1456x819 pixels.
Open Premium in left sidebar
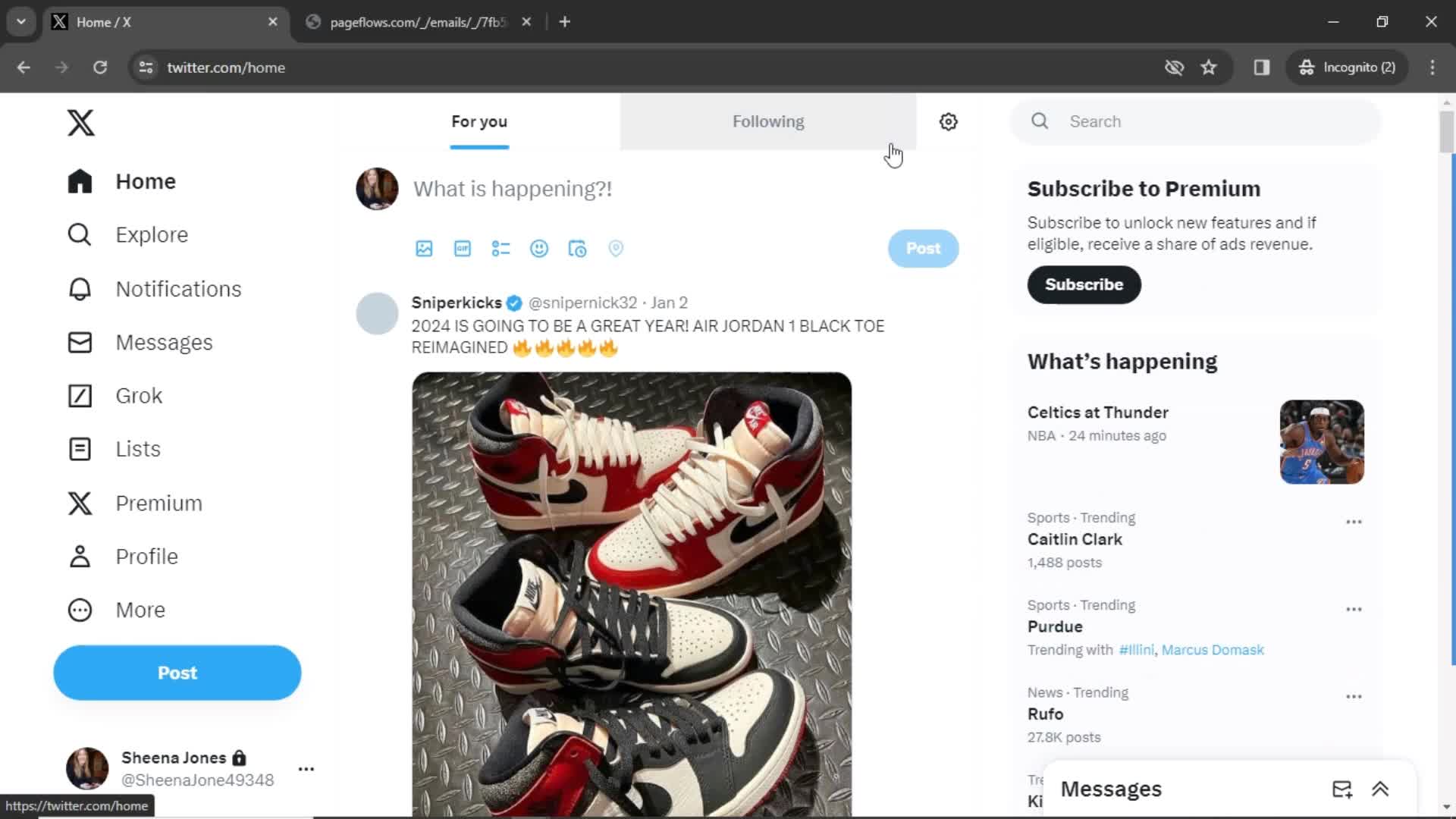tap(134, 504)
